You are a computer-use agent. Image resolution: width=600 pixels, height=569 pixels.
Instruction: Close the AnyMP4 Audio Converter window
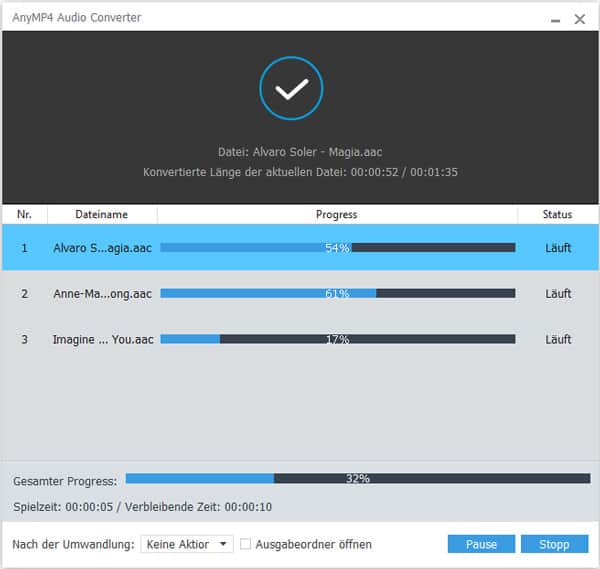click(580, 19)
